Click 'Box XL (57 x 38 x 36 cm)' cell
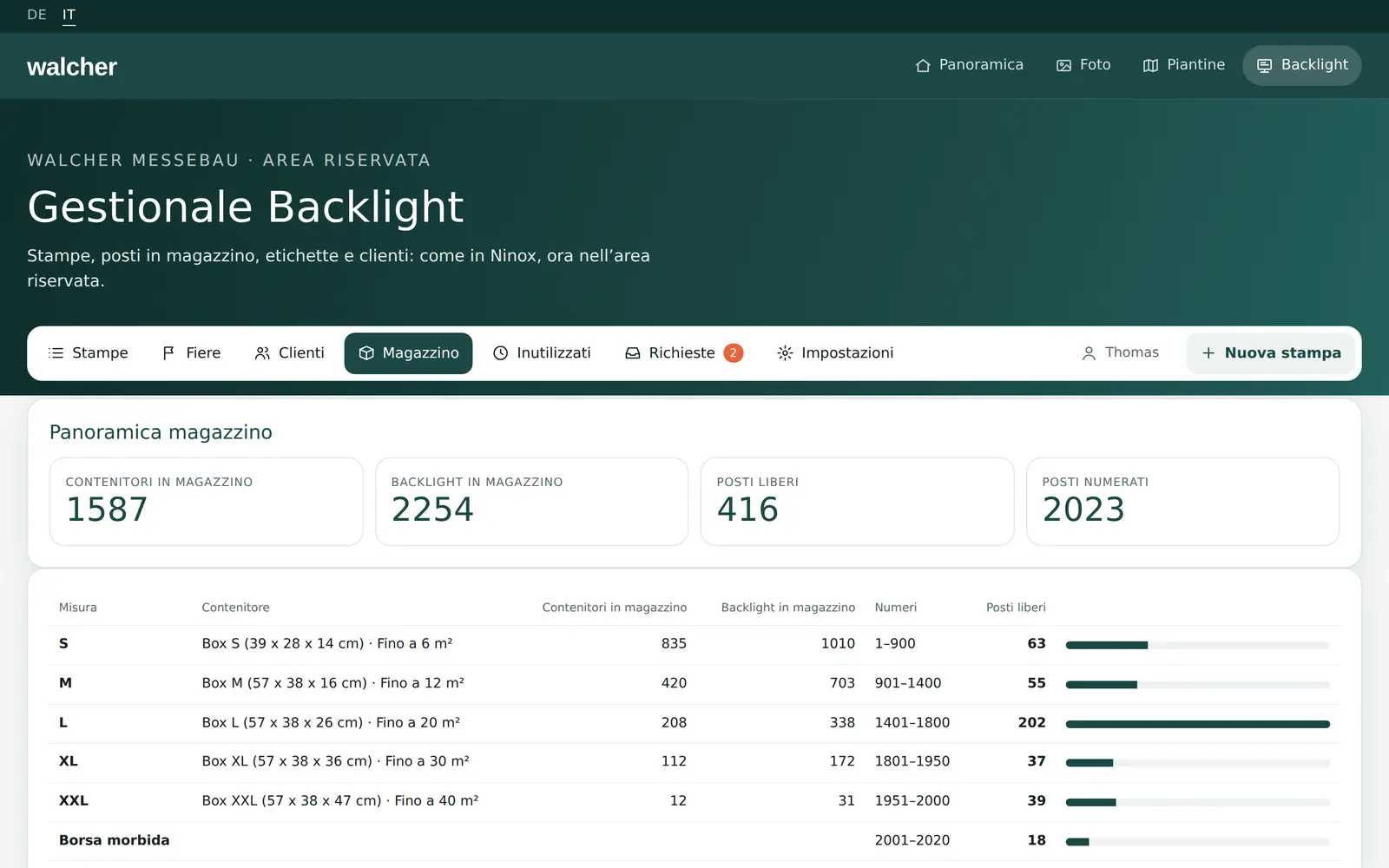 pyautogui.click(x=335, y=761)
